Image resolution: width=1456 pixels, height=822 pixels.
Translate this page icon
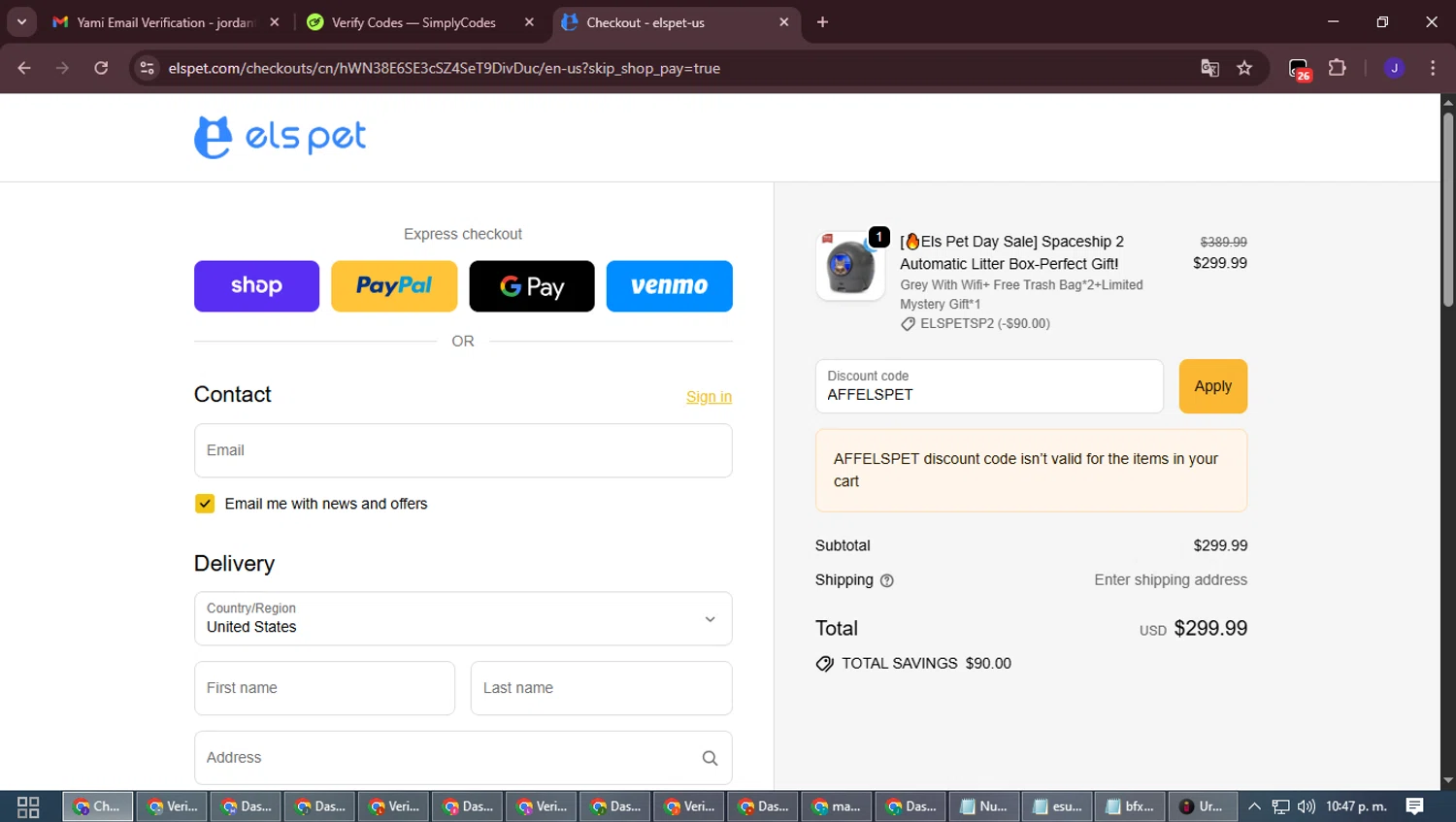point(1209,68)
